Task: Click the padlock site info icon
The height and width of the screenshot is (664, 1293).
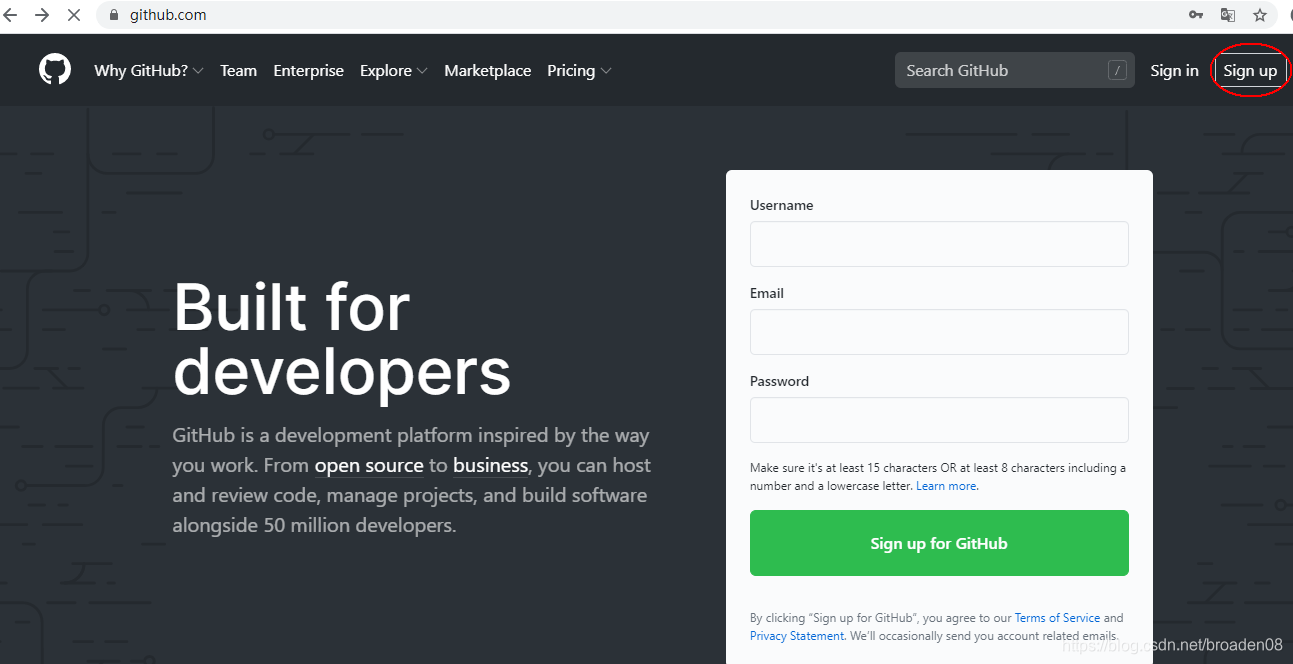Action: (112, 15)
